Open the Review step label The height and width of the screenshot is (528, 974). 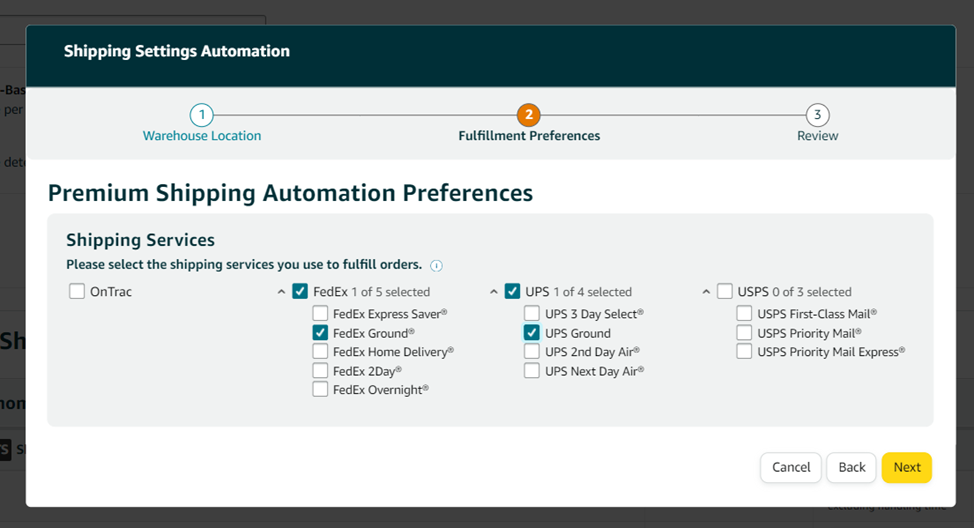pos(817,136)
